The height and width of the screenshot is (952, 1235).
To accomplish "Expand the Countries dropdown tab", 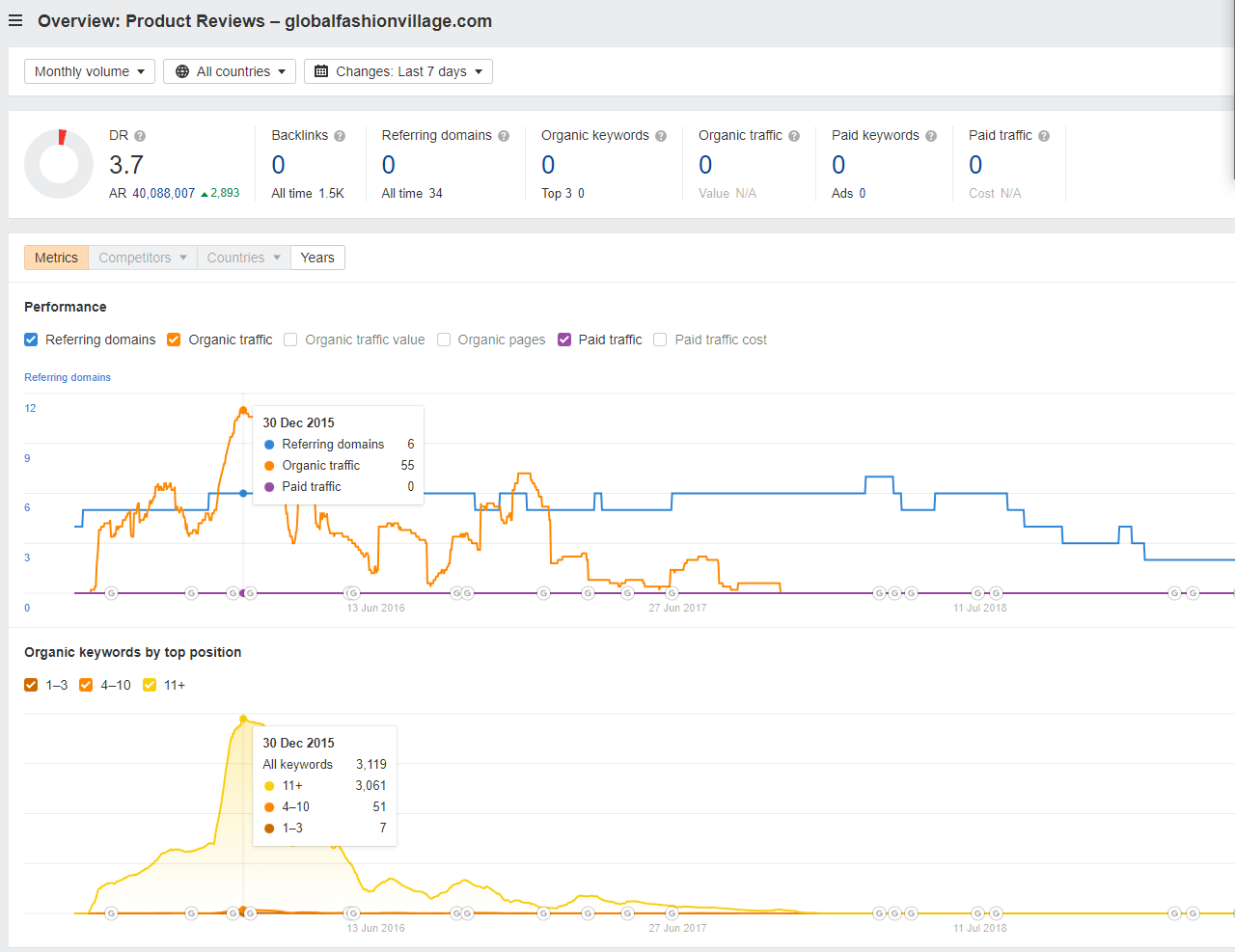I will coord(244,258).
